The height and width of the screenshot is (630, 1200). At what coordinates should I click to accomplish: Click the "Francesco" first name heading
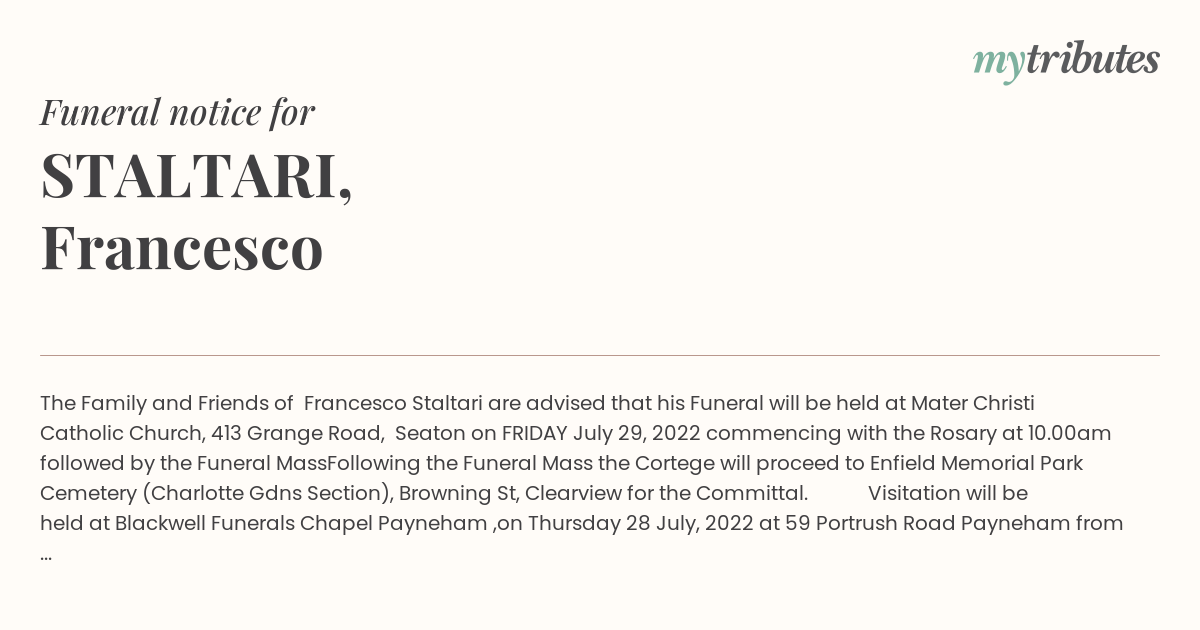(182, 247)
